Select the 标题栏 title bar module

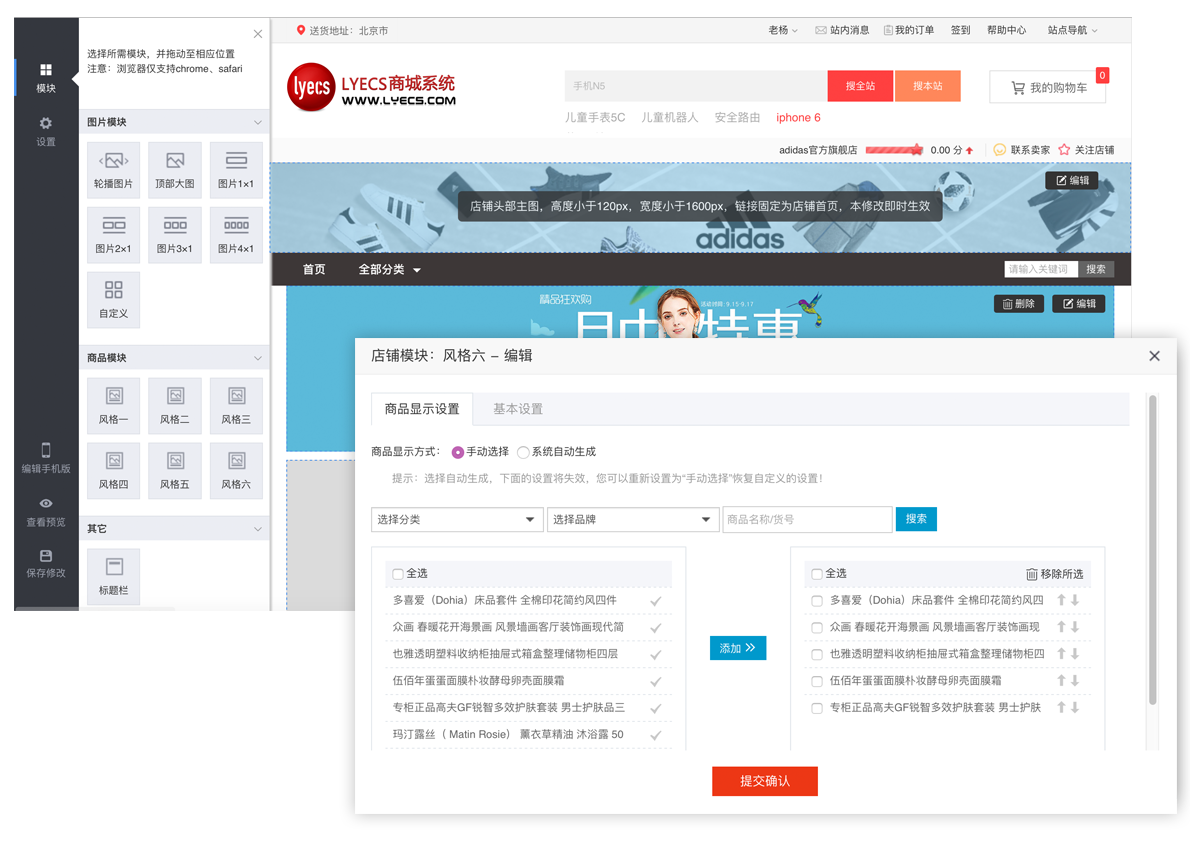[113, 576]
